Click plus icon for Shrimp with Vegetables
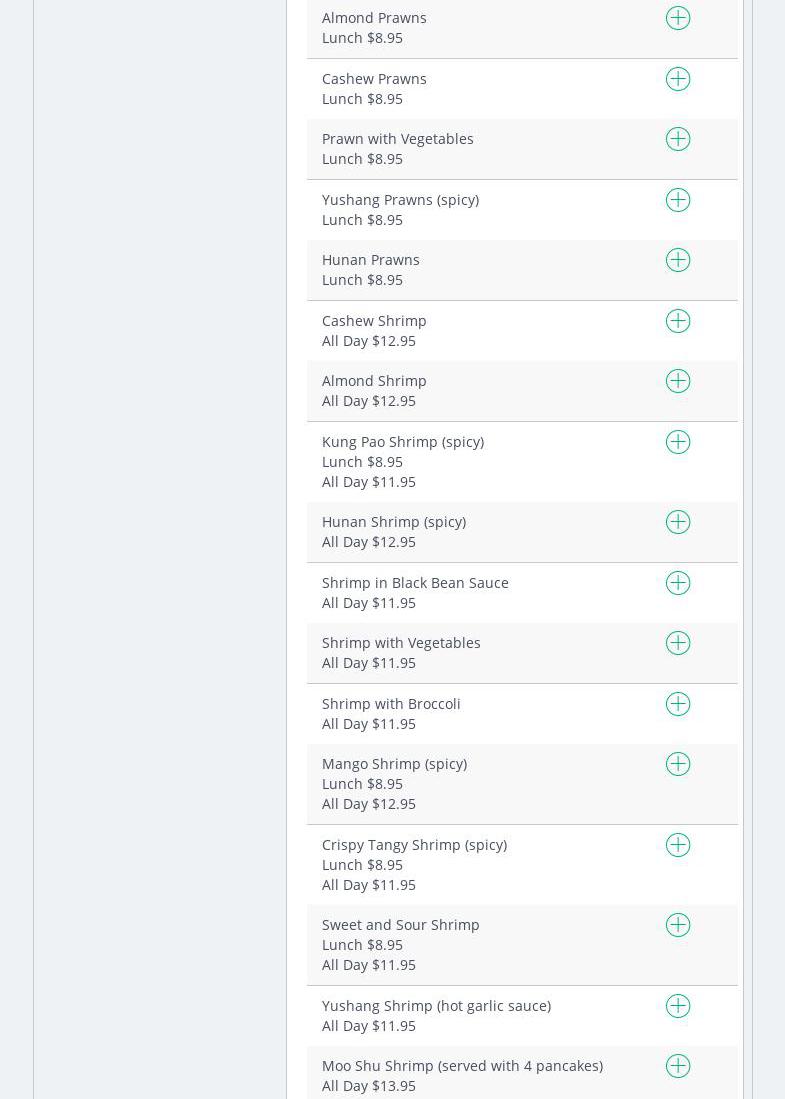The image size is (785, 1099). pos(678,643)
